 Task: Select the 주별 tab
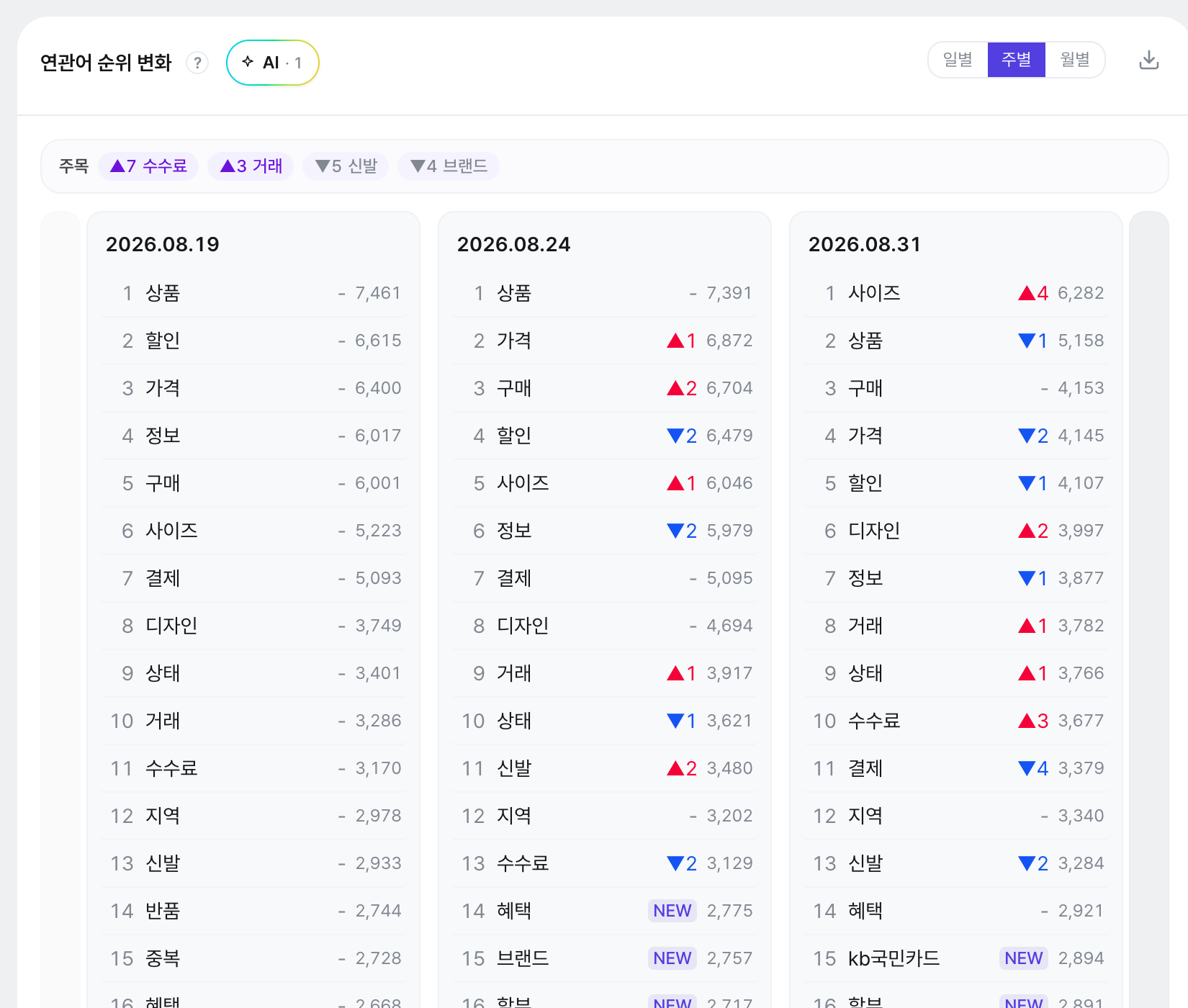click(x=1016, y=60)
